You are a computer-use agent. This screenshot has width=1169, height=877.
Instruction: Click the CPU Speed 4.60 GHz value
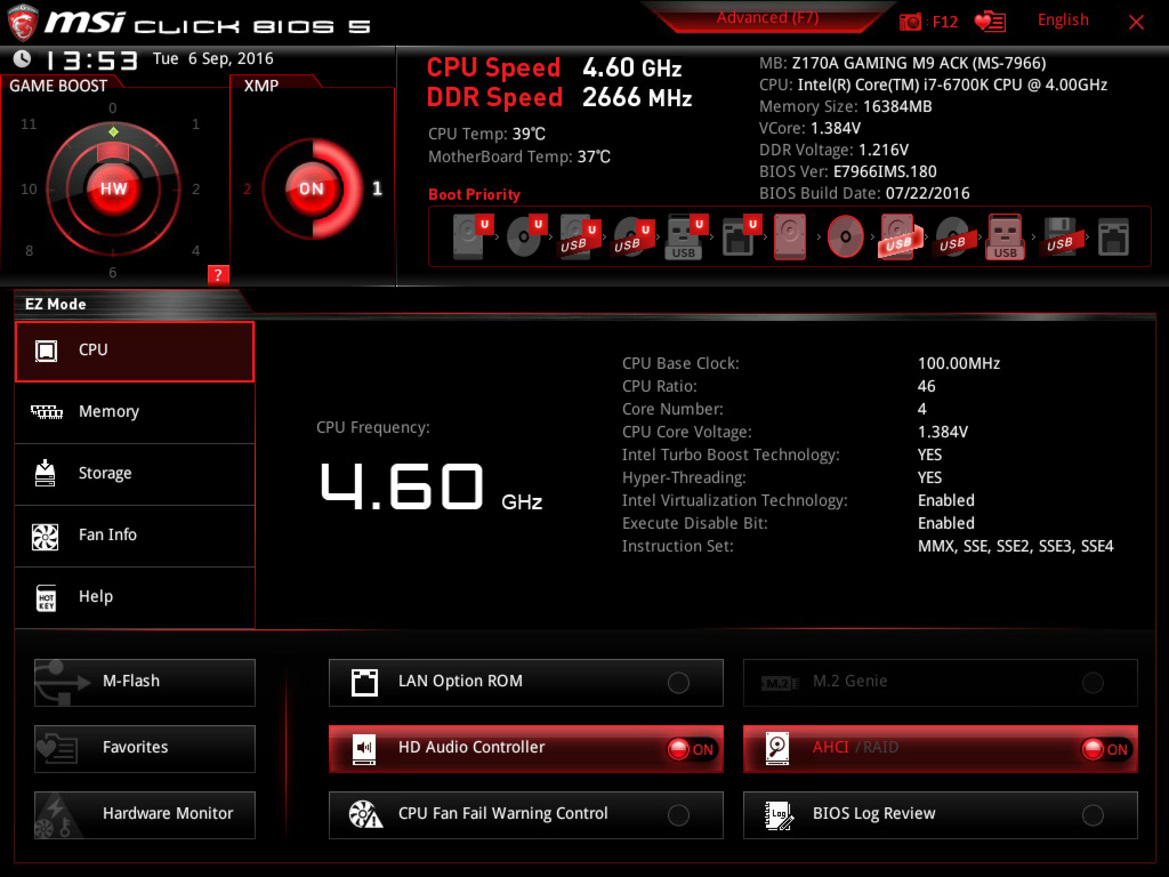click(632, 68)
